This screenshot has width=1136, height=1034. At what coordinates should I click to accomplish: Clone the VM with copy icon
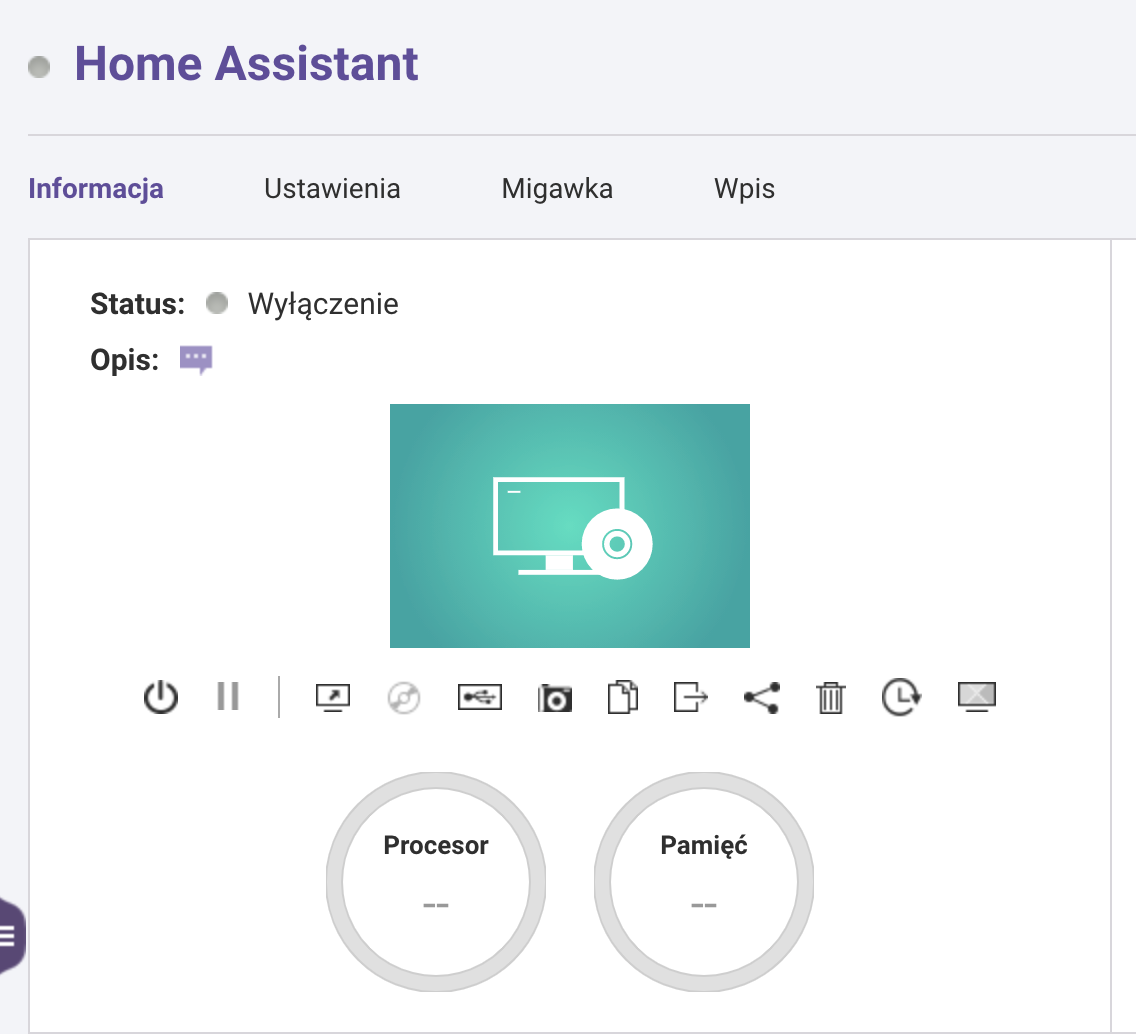point(622,697)
